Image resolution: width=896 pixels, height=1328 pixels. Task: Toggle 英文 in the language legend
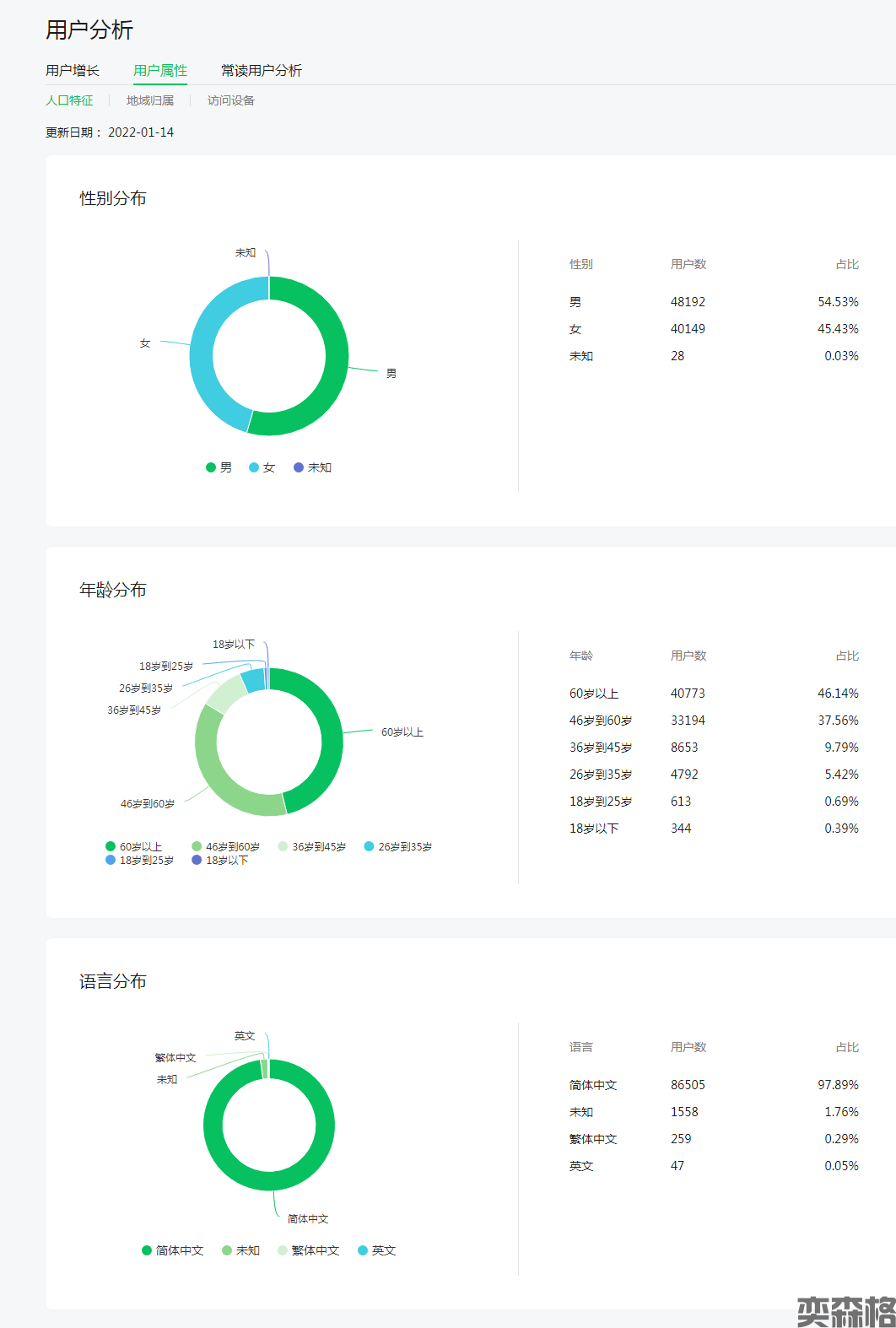point(376,1250)
